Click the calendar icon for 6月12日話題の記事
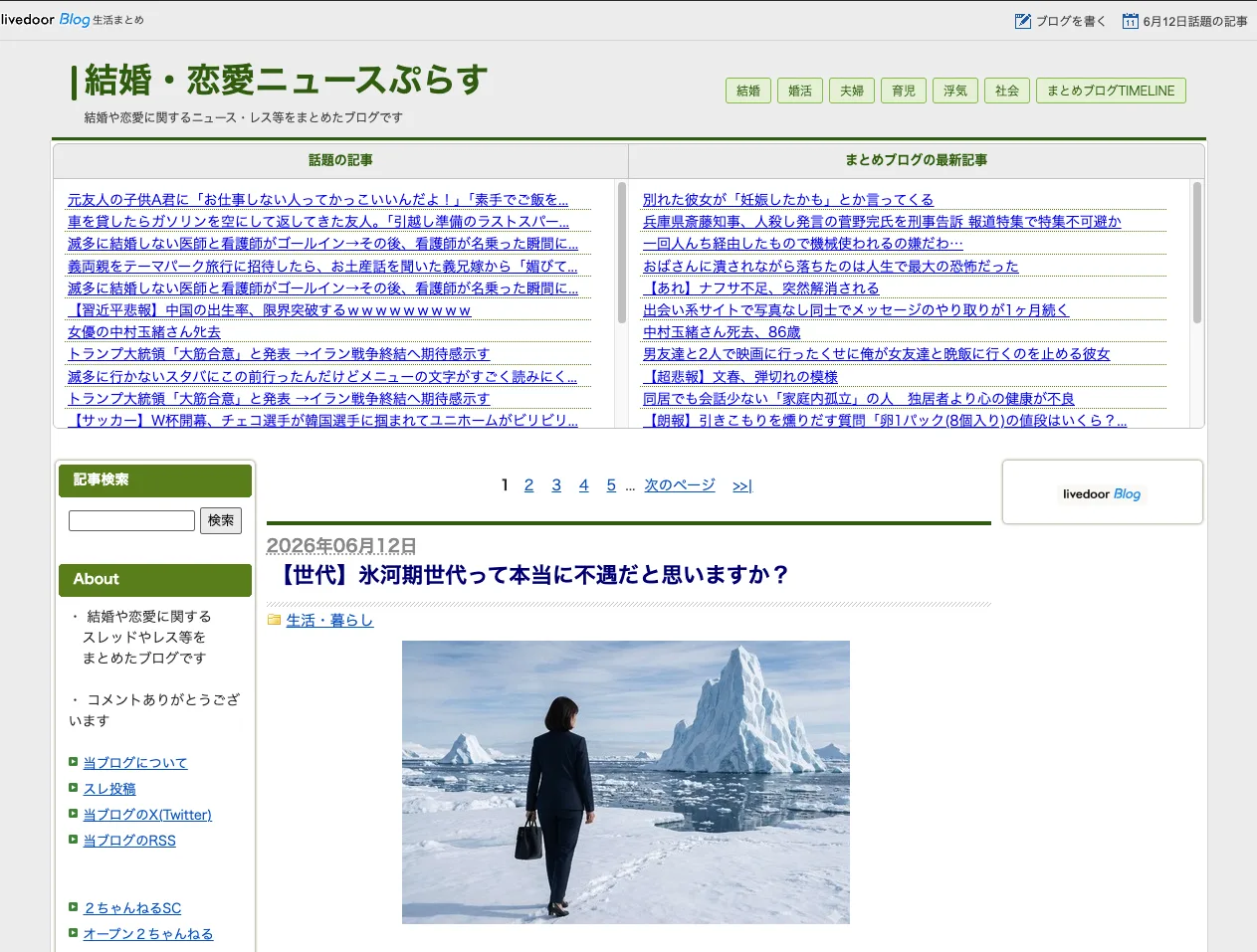 (x=1130, y=21)
